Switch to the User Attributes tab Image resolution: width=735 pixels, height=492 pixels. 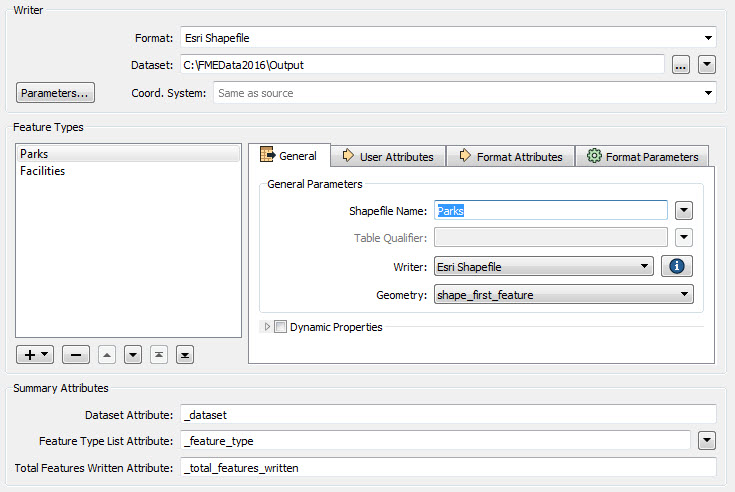(x=388, y=156)
